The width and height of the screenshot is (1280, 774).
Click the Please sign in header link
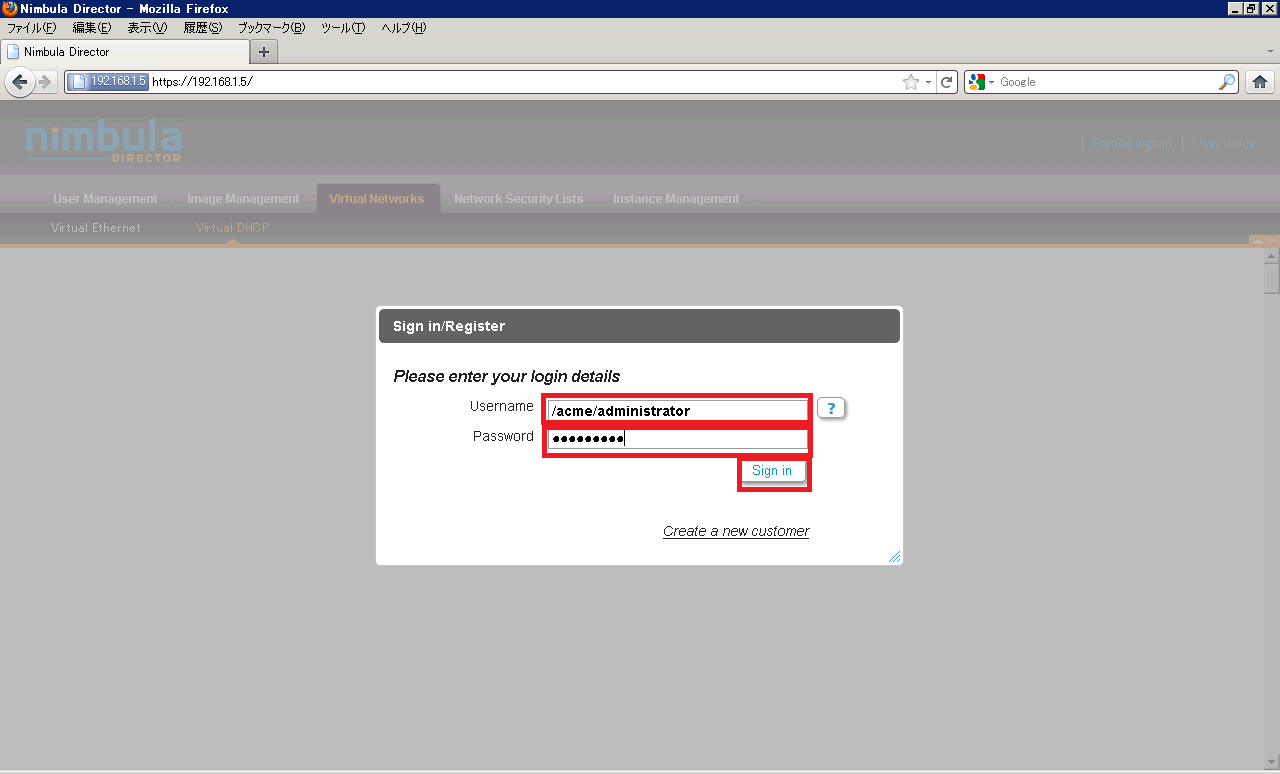click(1132, 144)
